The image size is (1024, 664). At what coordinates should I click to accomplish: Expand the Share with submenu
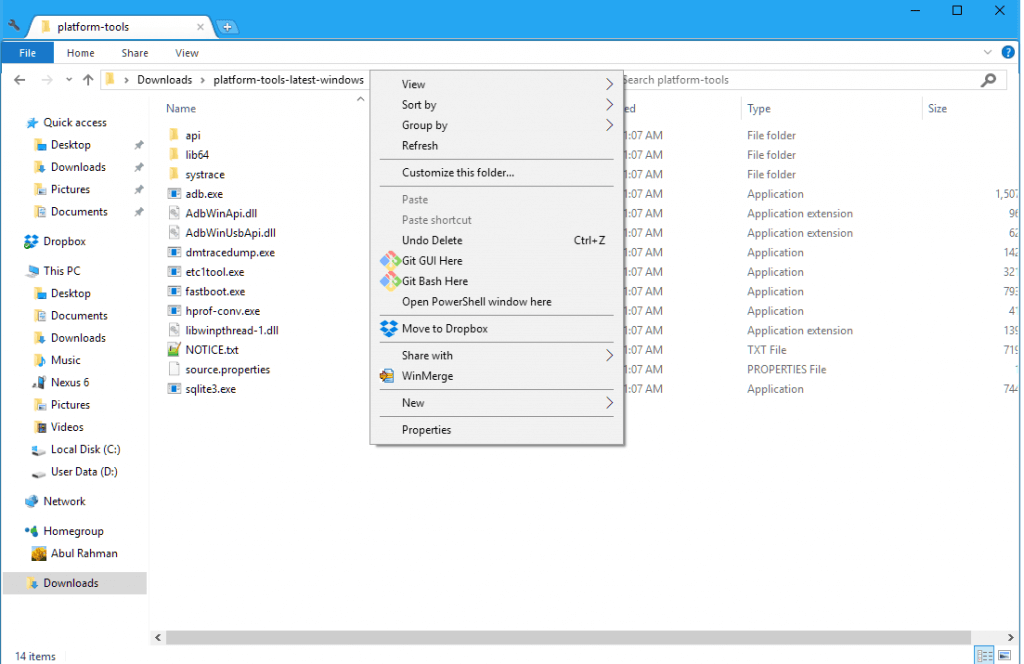(496, 355)
